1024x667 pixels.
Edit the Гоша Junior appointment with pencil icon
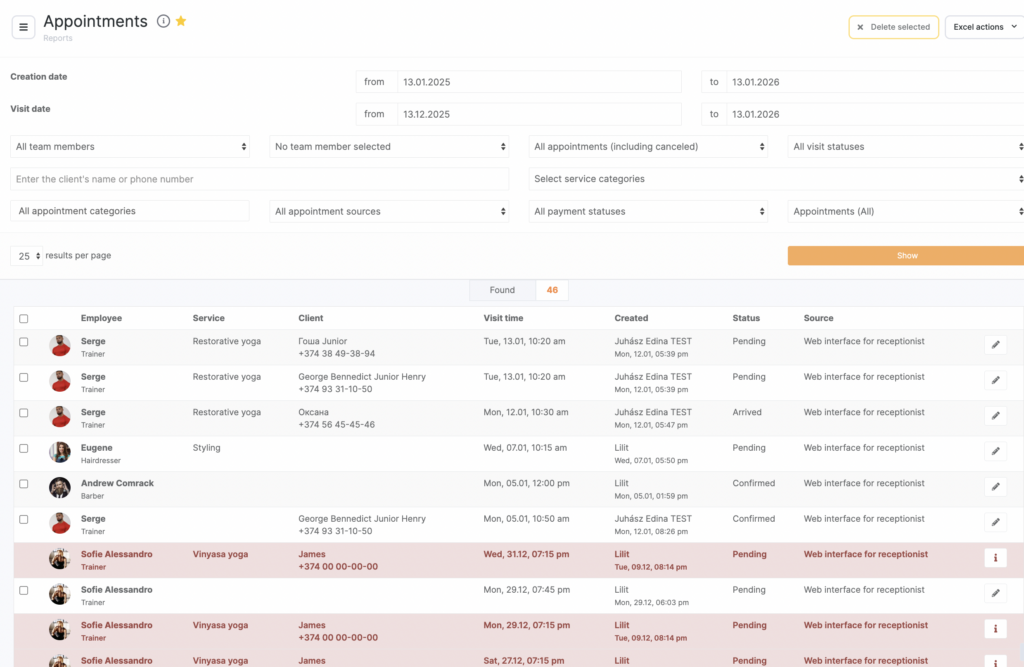[x=995, y=345]
